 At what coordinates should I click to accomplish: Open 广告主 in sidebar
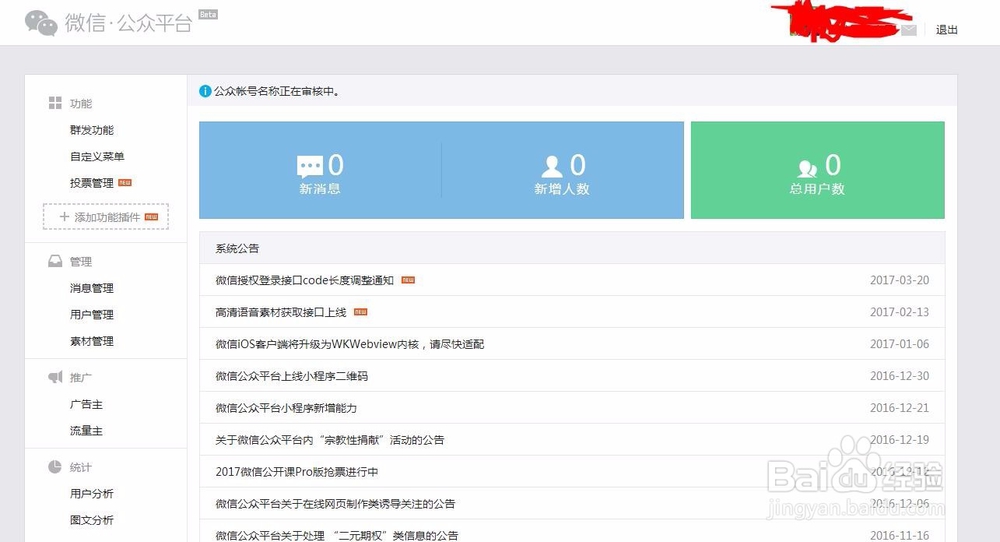pos(86,404)
